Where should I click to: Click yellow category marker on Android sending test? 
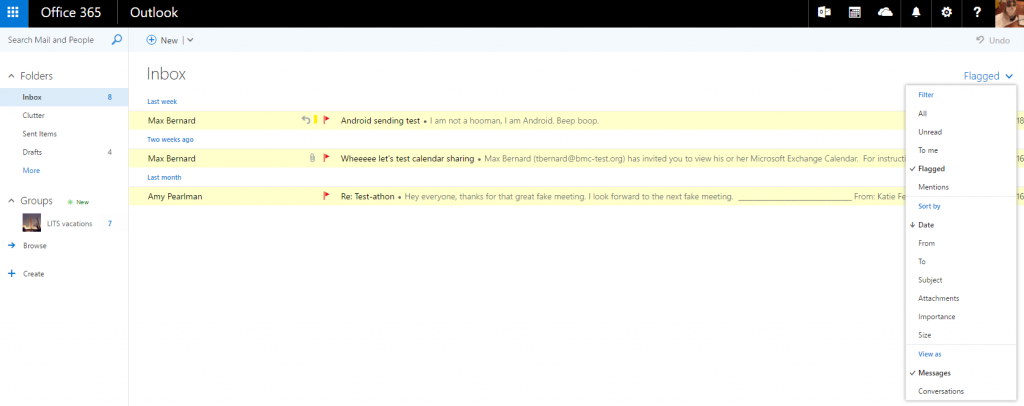(x=315, y=120)
